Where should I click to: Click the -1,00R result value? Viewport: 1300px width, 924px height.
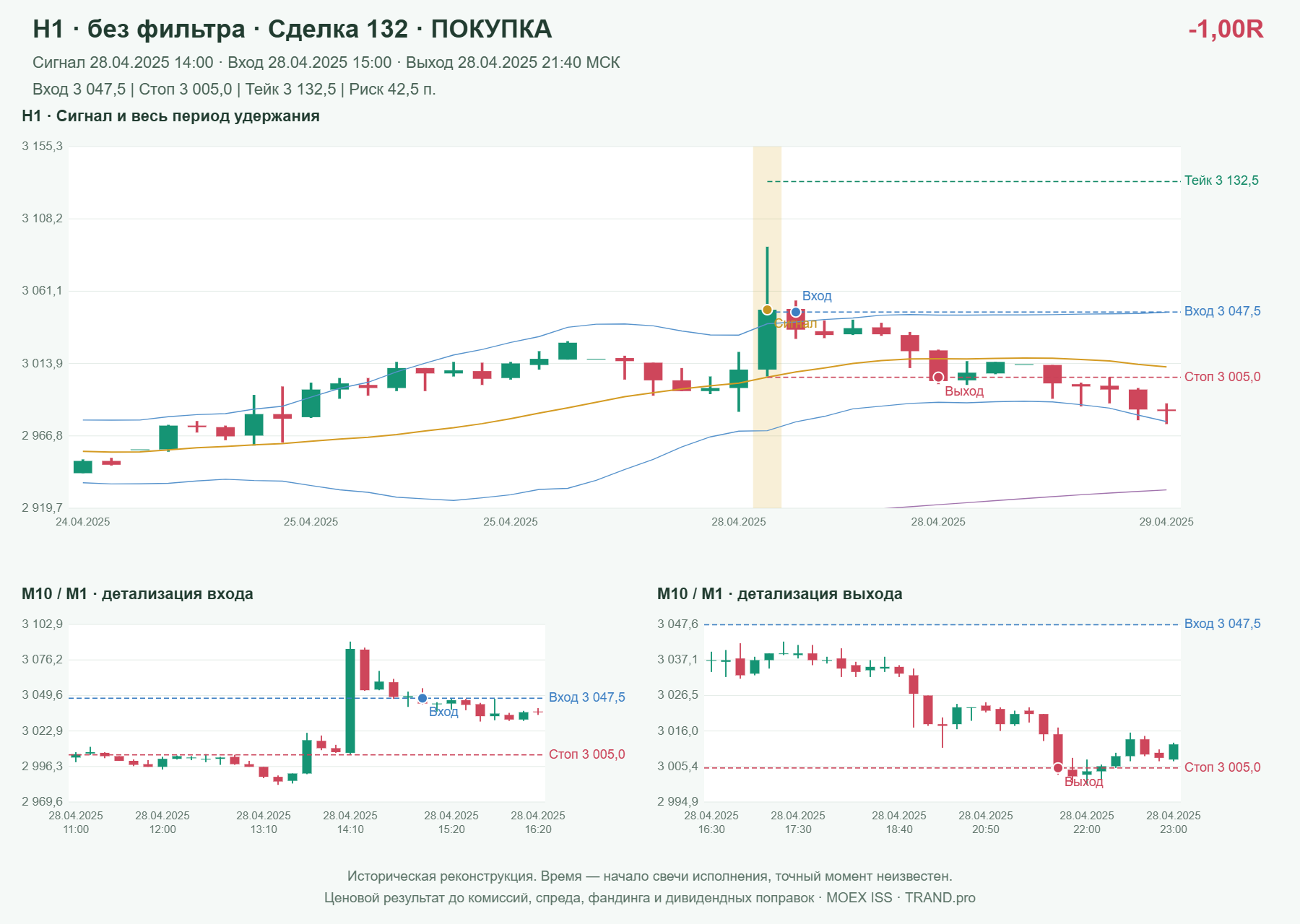pyautogui.click(x=1226, y=29)
